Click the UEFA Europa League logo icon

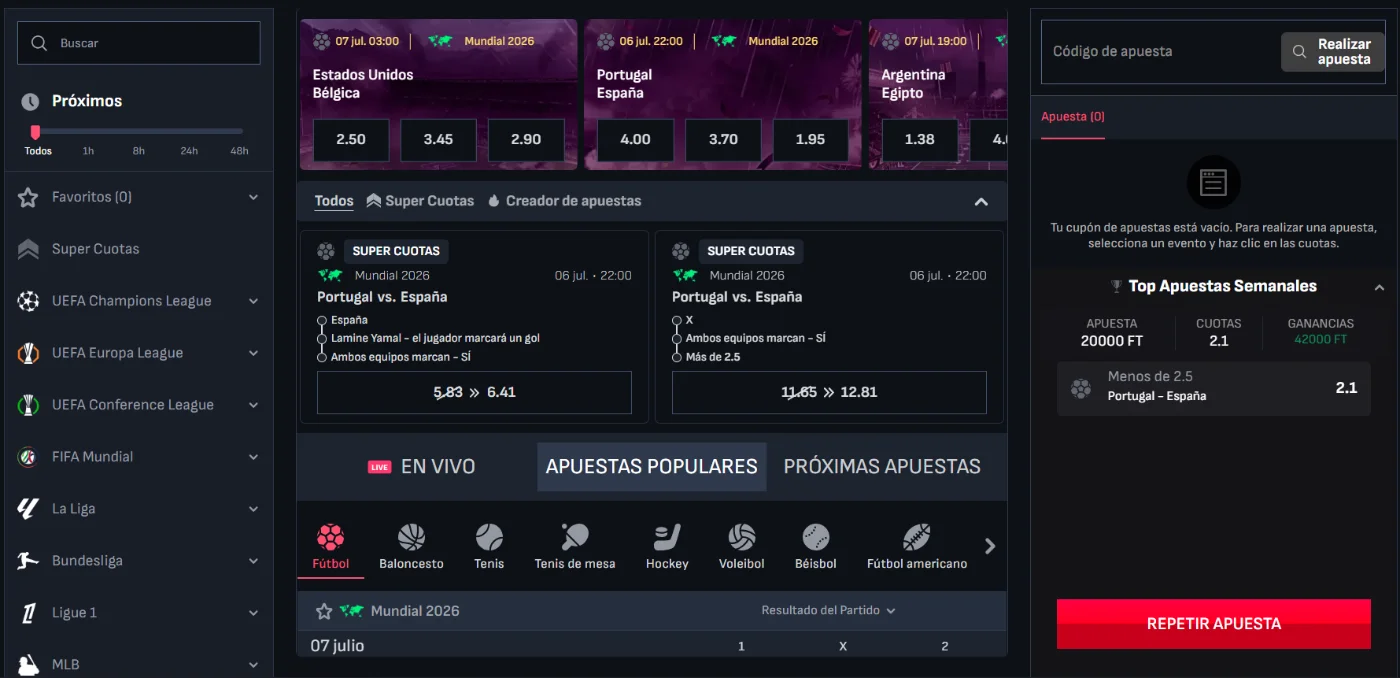click(28, 353)
